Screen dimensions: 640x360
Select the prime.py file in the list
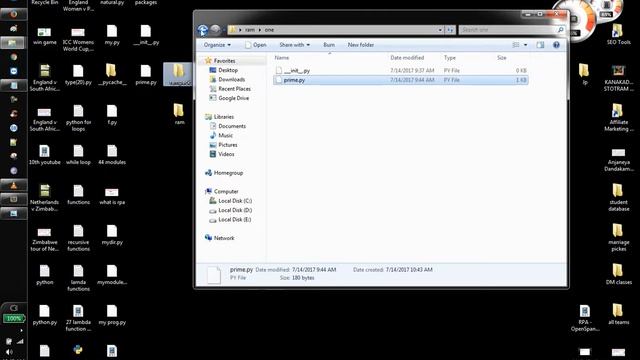400,80
